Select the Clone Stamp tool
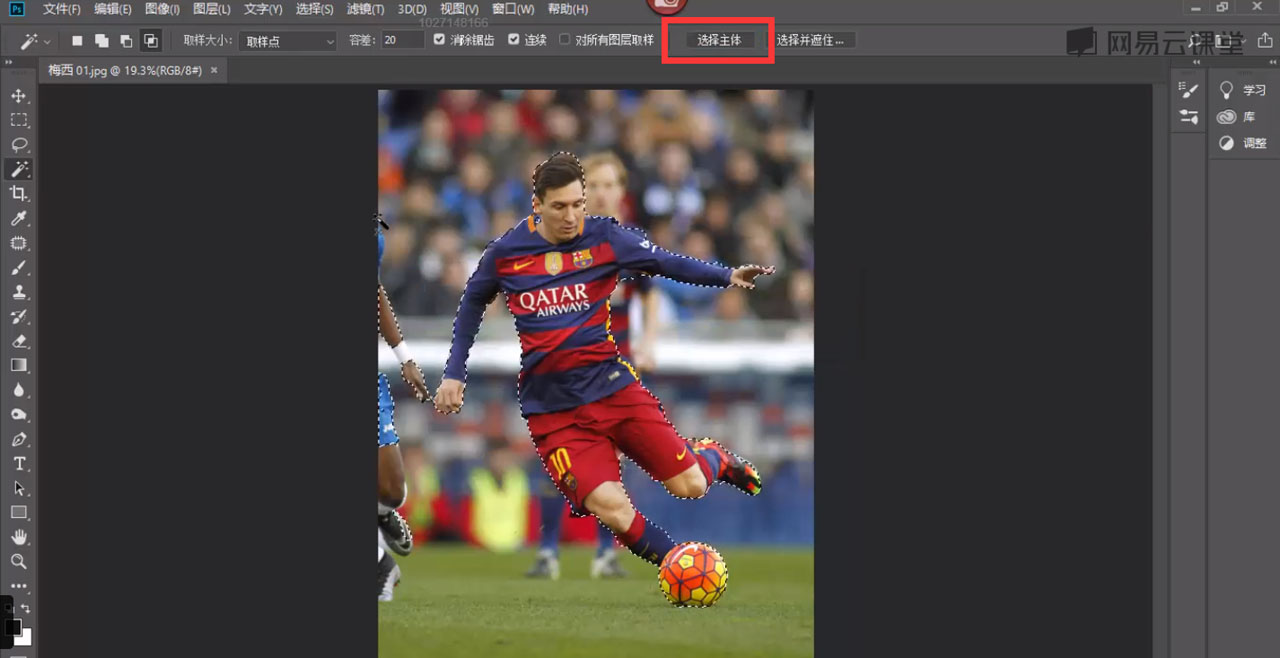Viewport: 1280px width, 658px height. [18, 292]
